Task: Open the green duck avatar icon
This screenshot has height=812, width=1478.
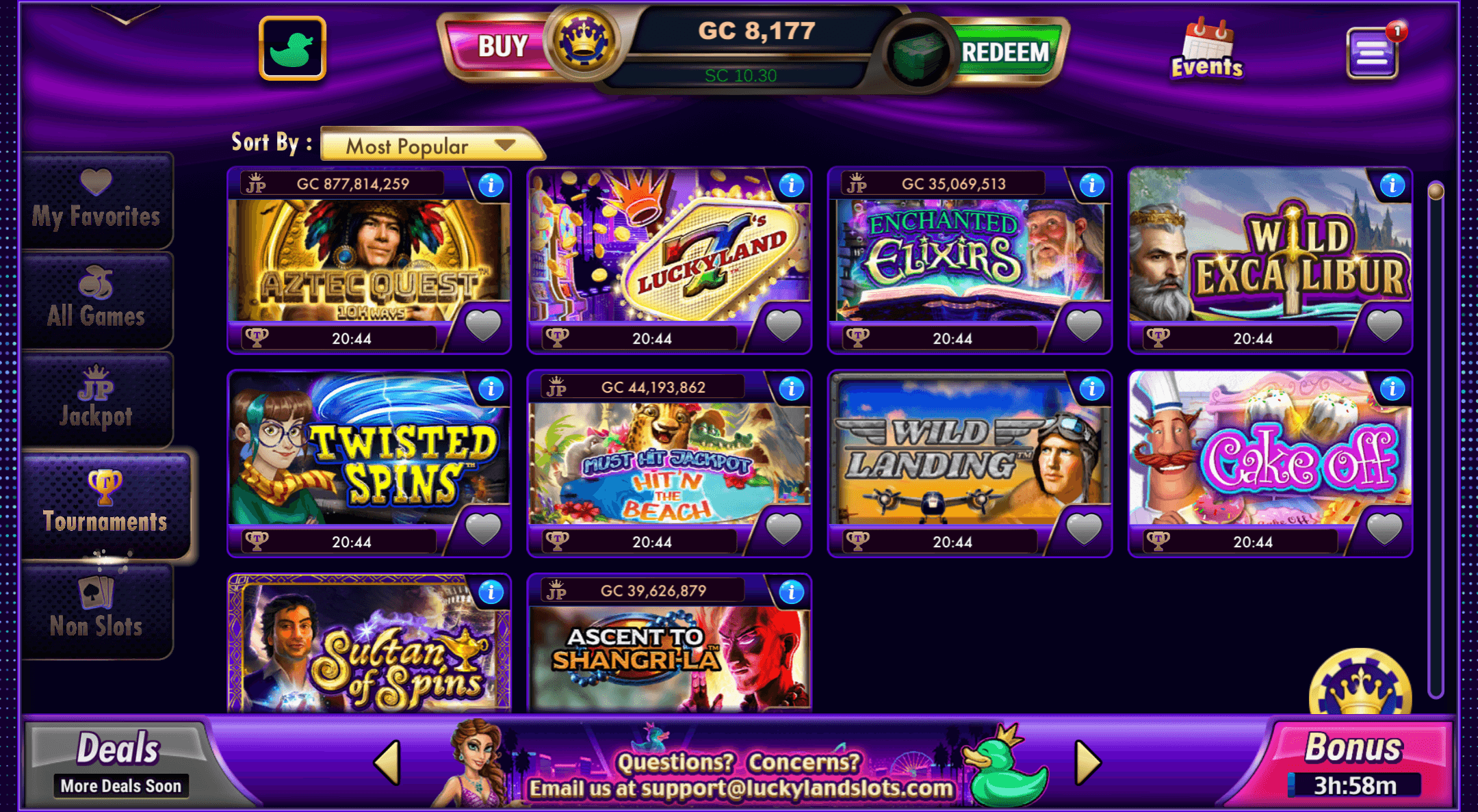Action: click(292, 48)
